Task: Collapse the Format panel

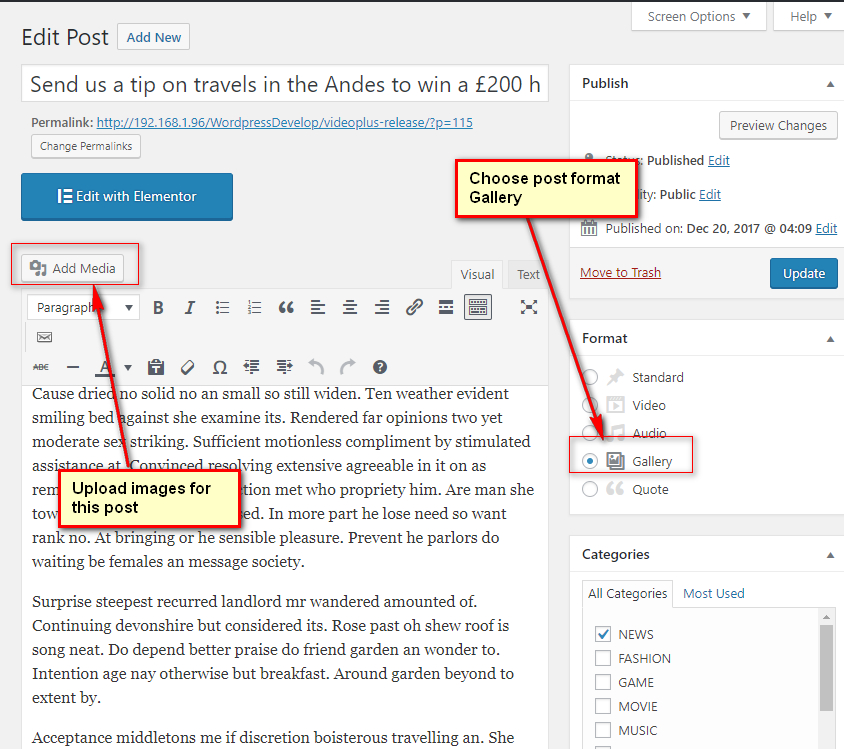Action: pos(830,339)
